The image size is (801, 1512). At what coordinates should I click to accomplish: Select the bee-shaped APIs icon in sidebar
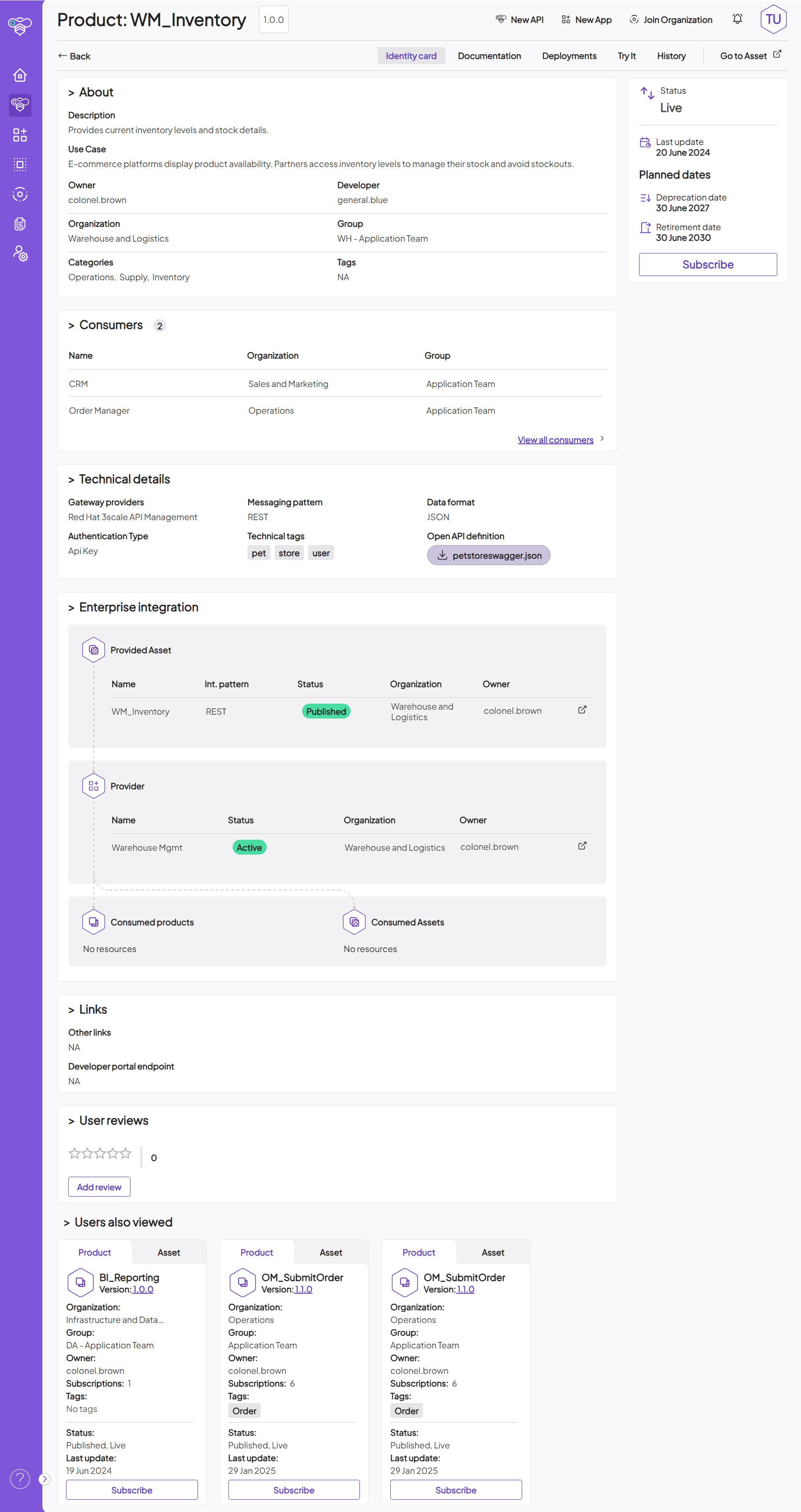pyautogui.click(x=20, y=105)
